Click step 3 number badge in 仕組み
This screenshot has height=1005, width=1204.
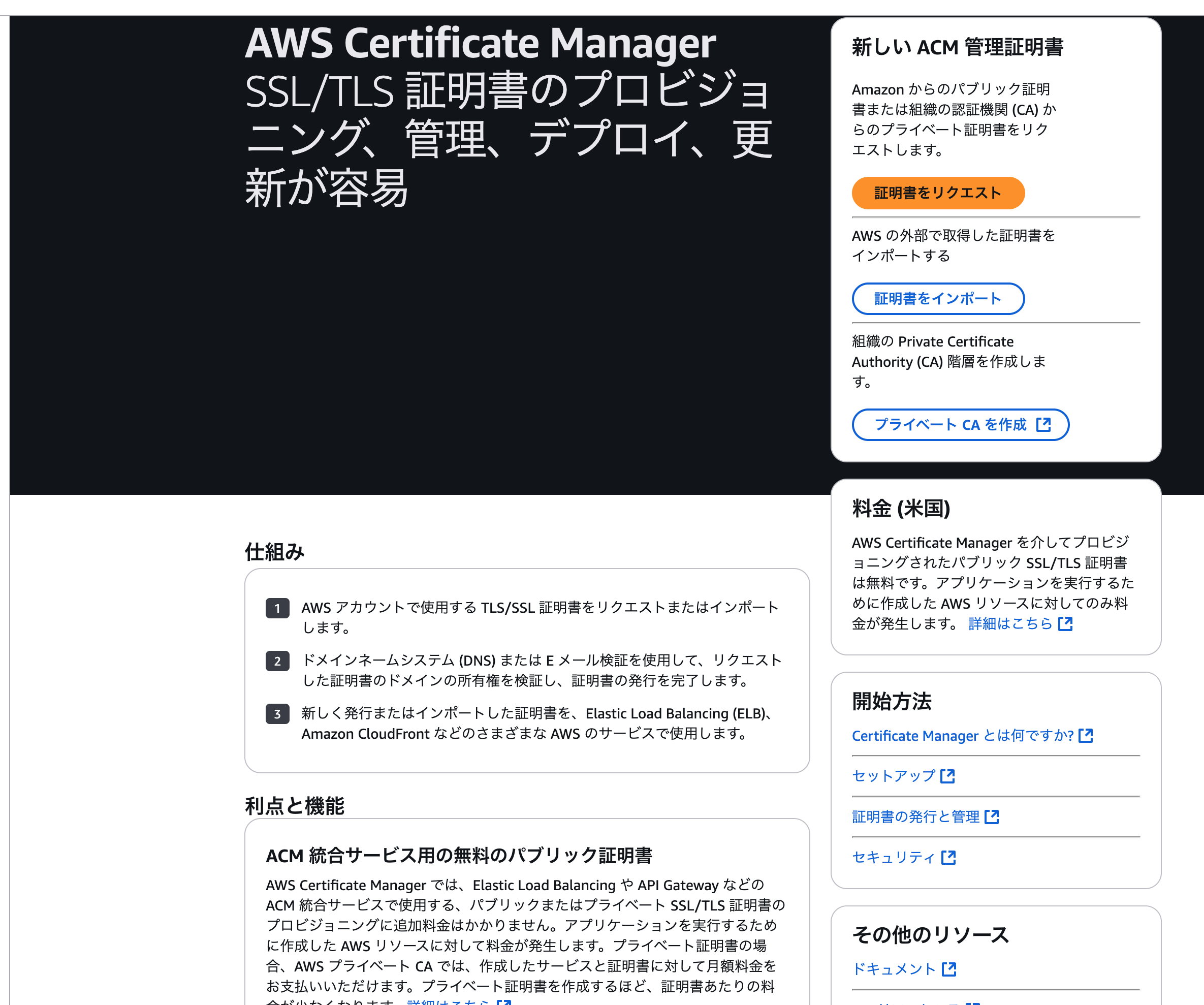[x=277, y=714]
